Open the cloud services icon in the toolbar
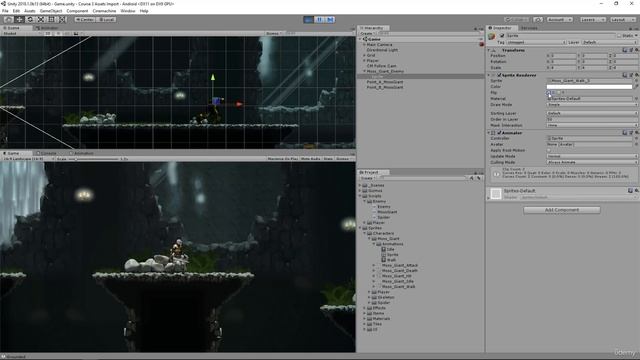 point(538,19)
